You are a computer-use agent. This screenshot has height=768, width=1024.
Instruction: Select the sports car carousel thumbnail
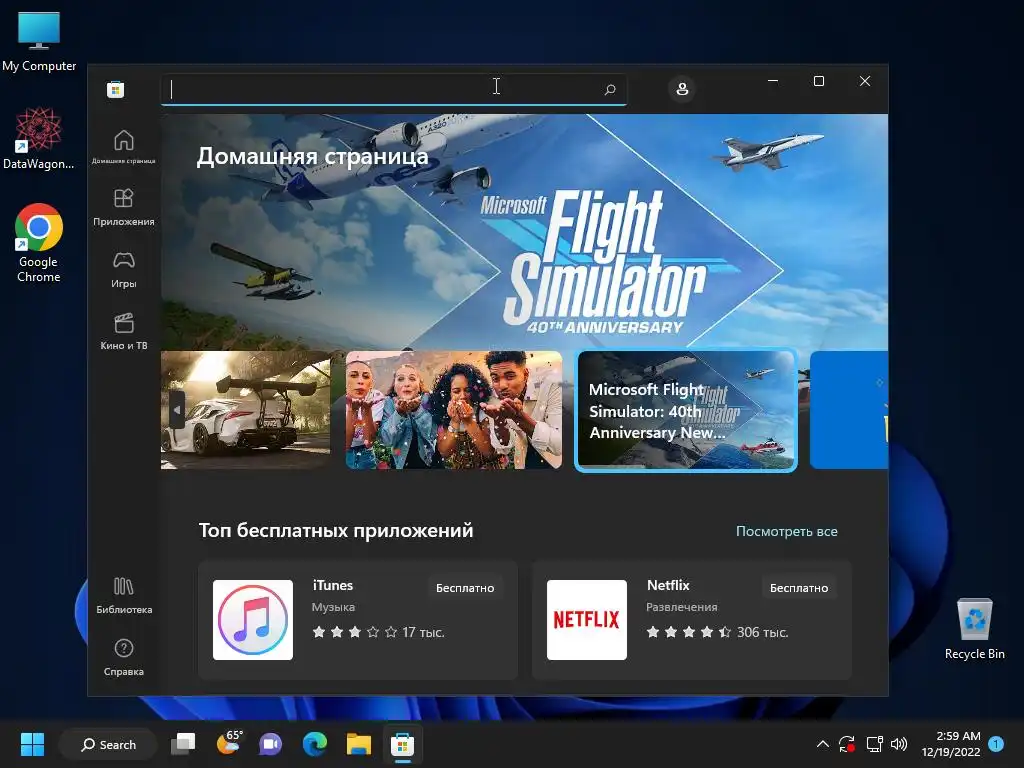pos(246,410)
